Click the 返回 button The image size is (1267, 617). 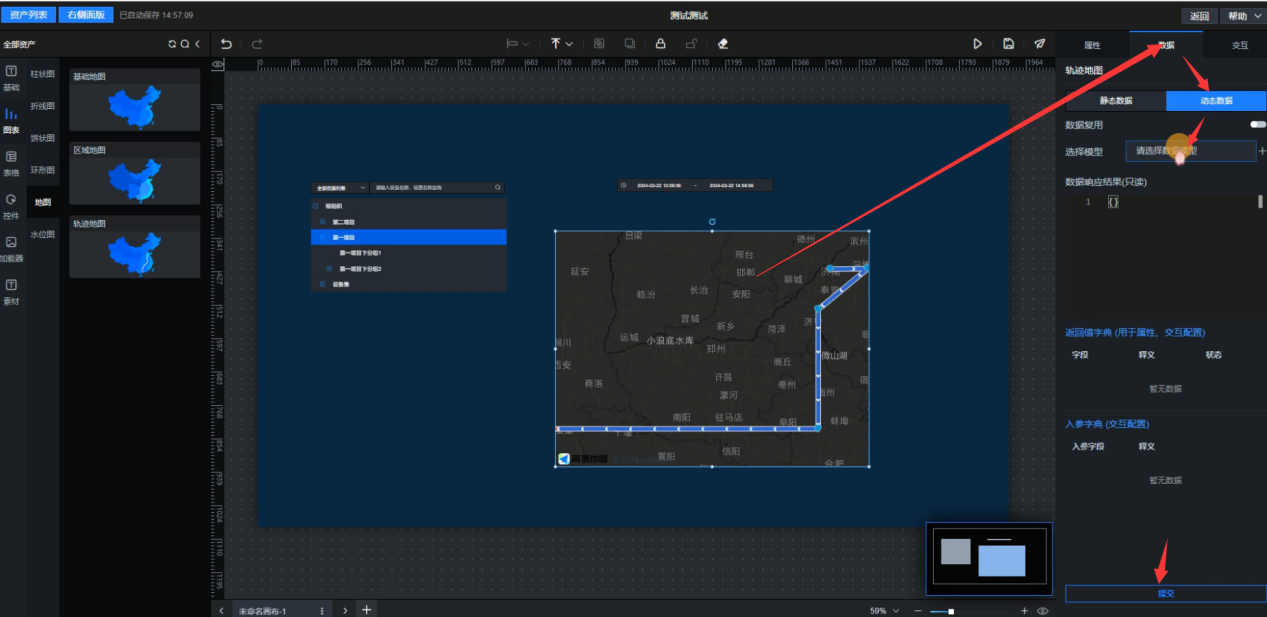1200,16
